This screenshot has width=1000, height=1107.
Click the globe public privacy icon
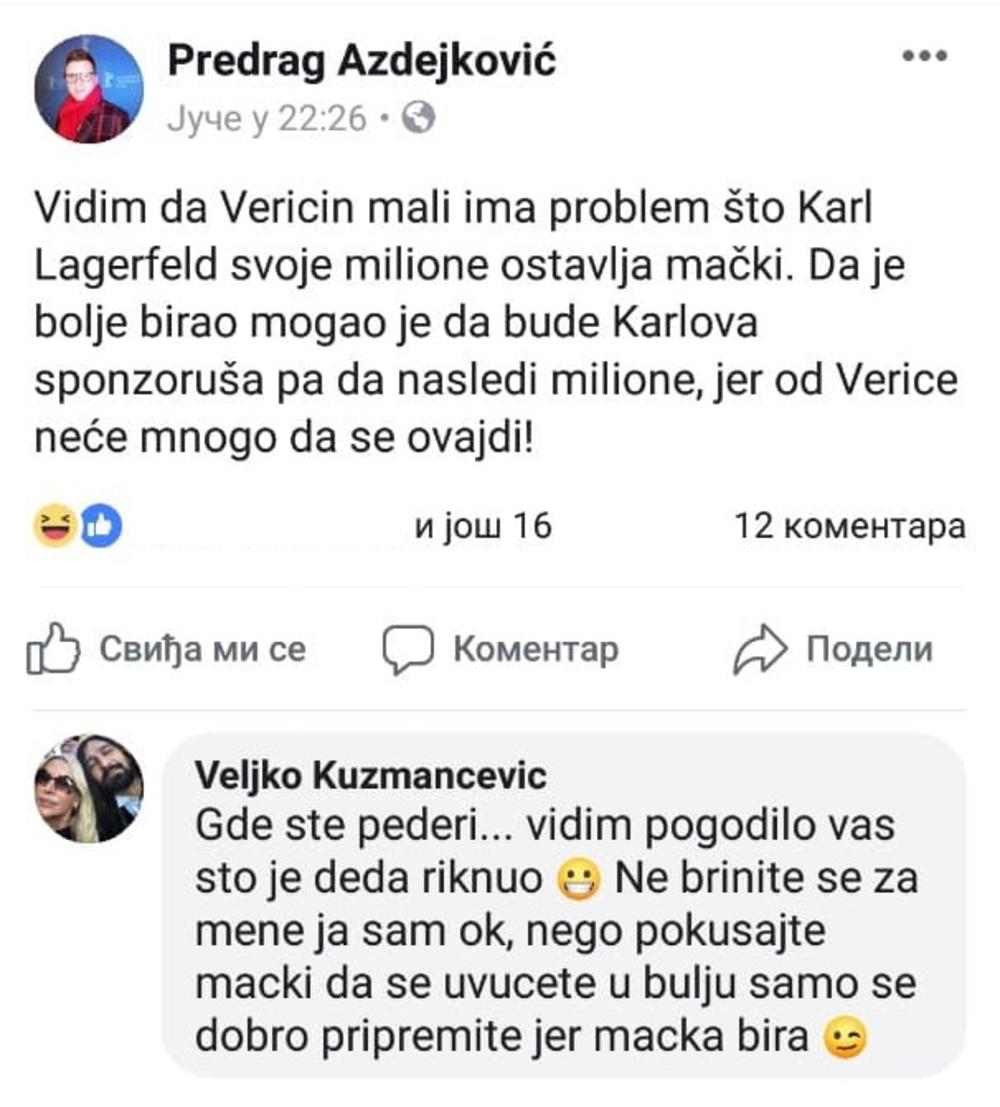point(418,120)
